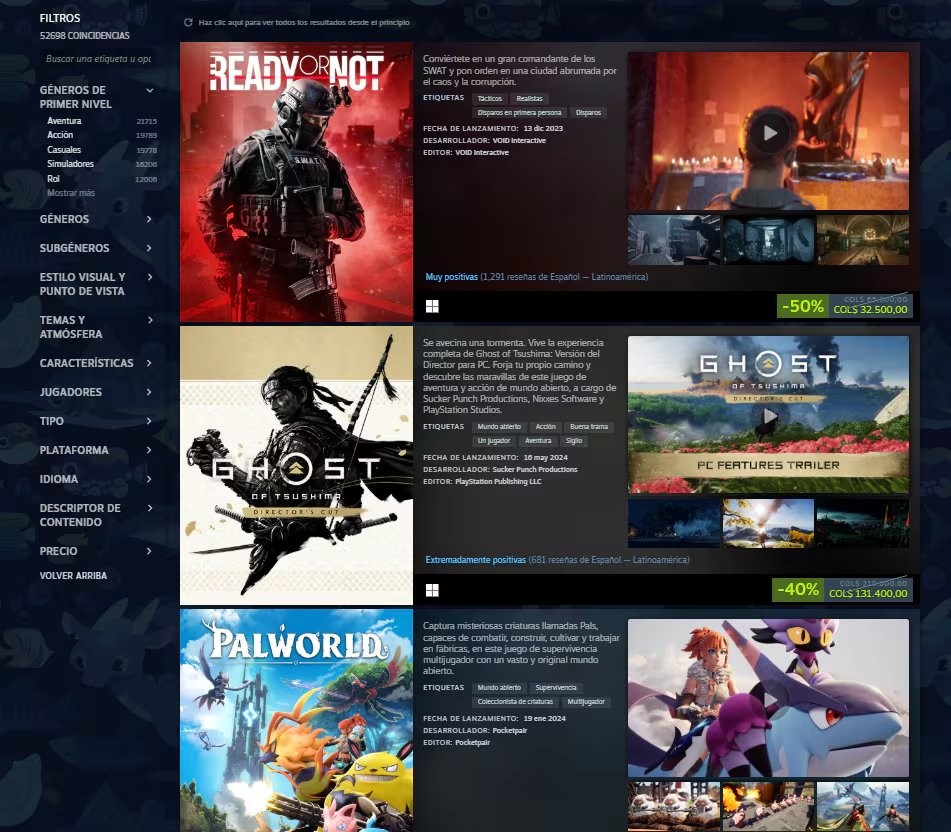The width and height of the screenshot is (951, 832).
Task: Click developer Sucker Punch Productions link
Action: (535, 469)
